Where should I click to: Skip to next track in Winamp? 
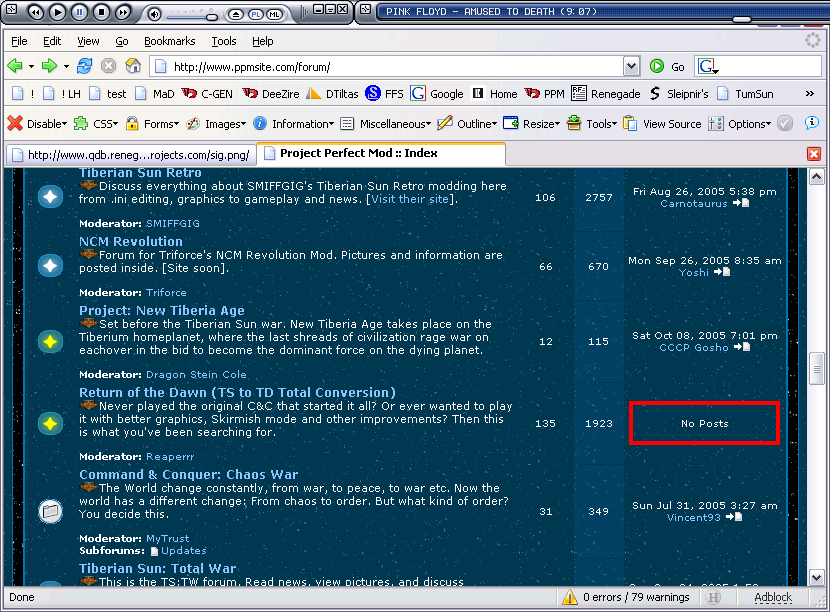click(123, 12)
